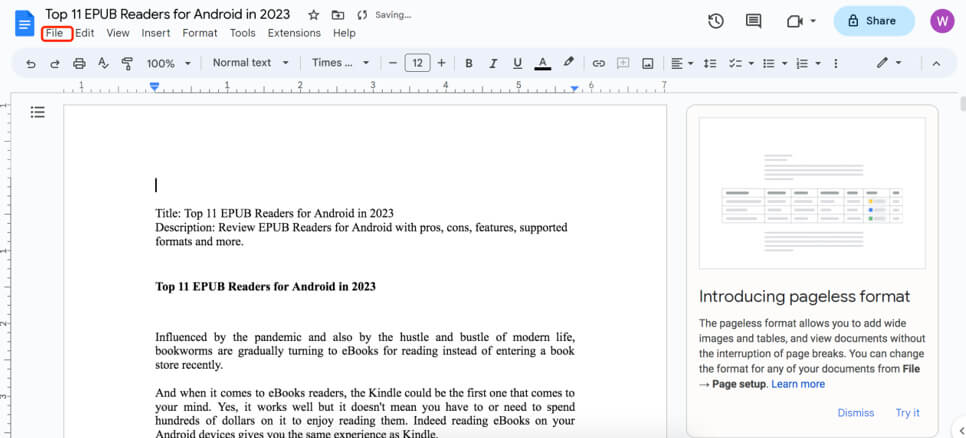Open the Times font dropdown
Image resolution: width=966 pixels, height=438 pixels.
point(340,63)
